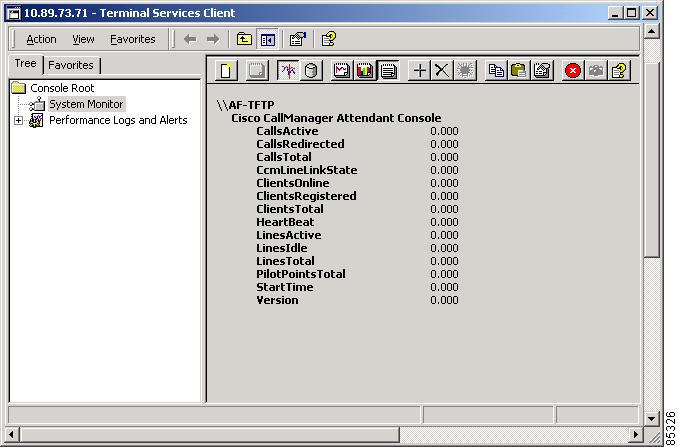Click the Forward arrow in main toolbar
Image resolution: width=678 pixels, height=447 pixels.
click(213, 39)
